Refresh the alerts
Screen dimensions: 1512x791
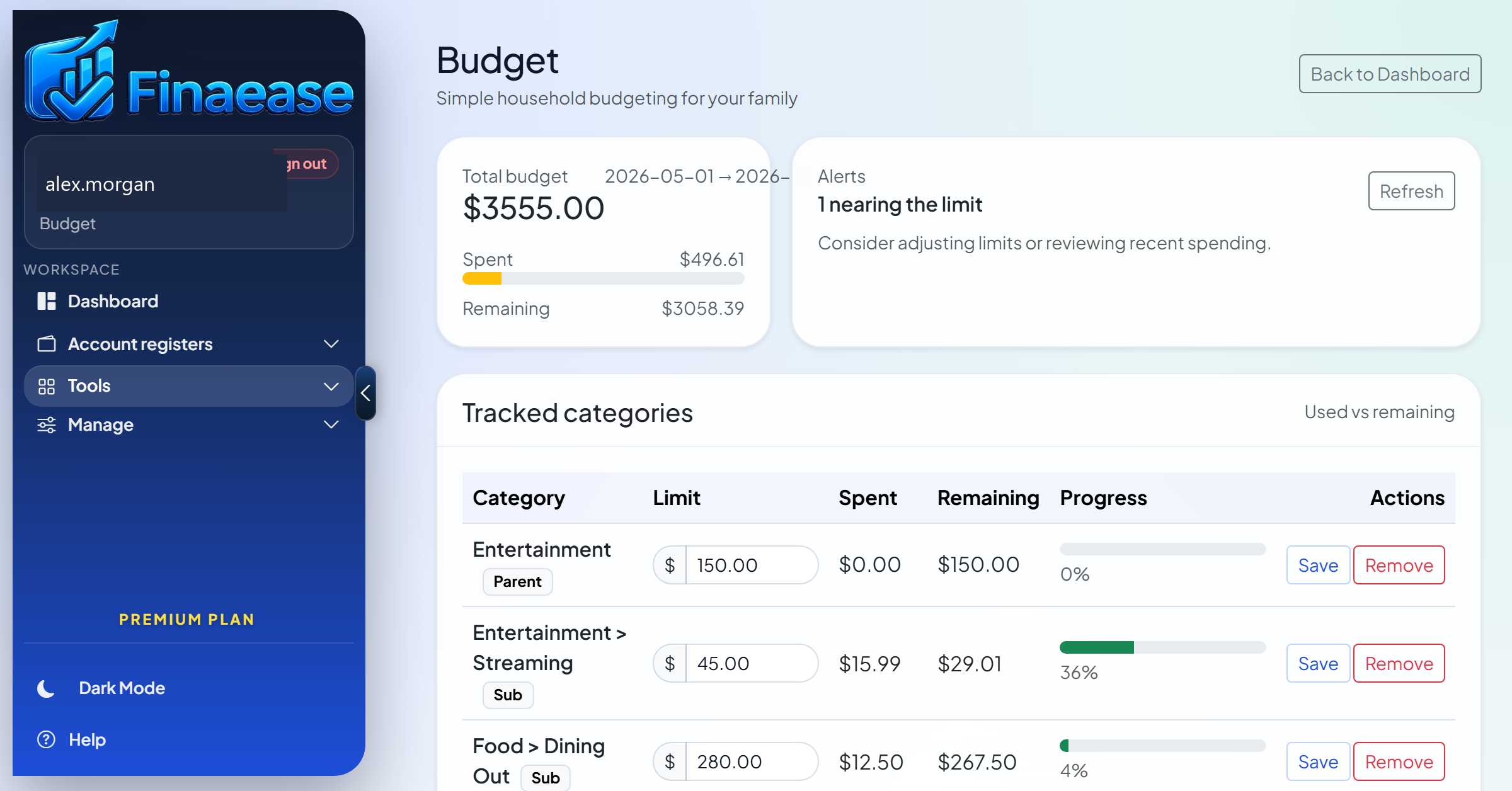(x=1411, y=191)
